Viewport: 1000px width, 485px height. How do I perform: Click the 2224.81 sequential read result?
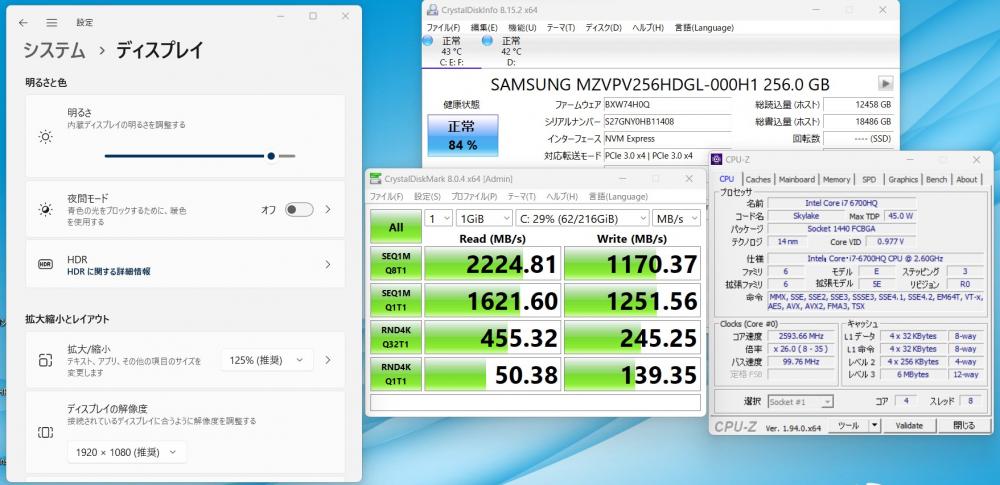(x=492, y=264)
